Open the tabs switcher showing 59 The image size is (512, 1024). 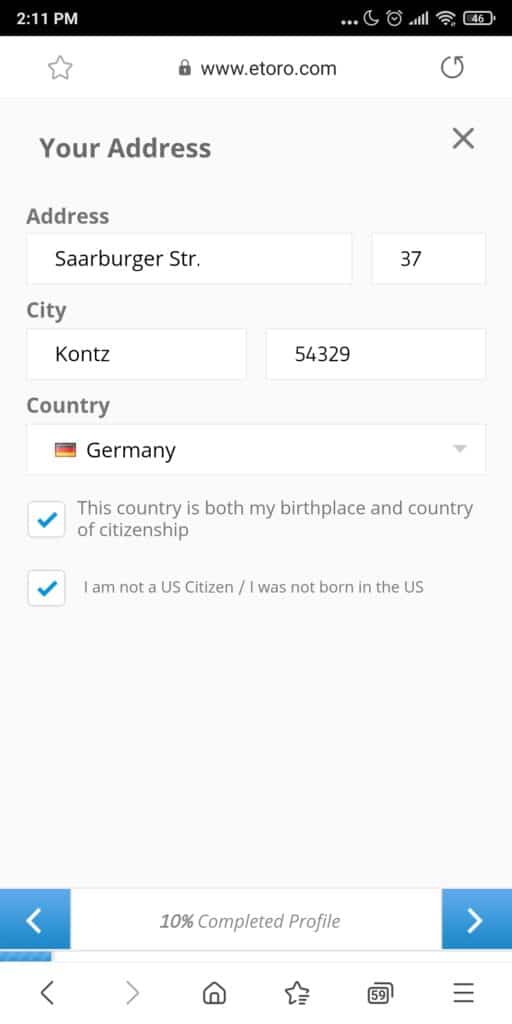click(x=381, y=994)
